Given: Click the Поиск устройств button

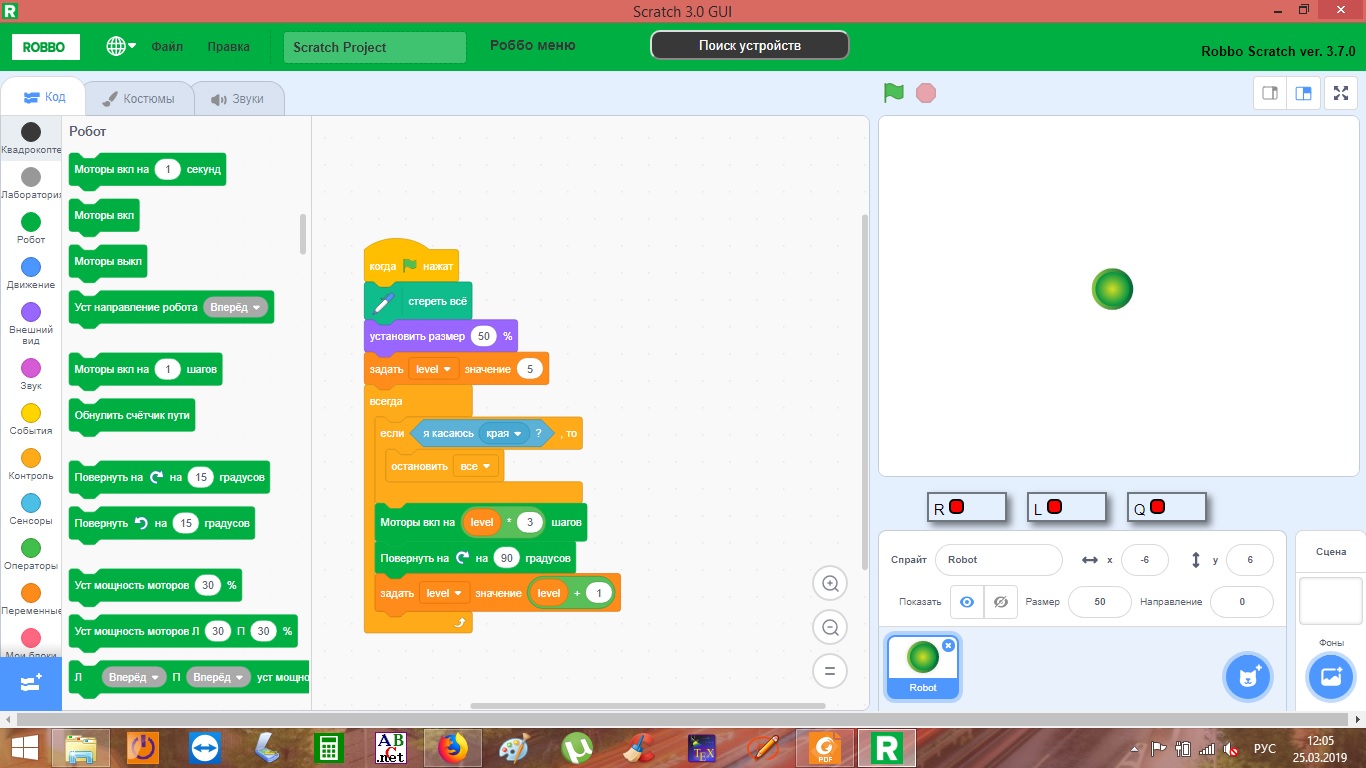Looking at the screenshot, I should tap(750, 45).
